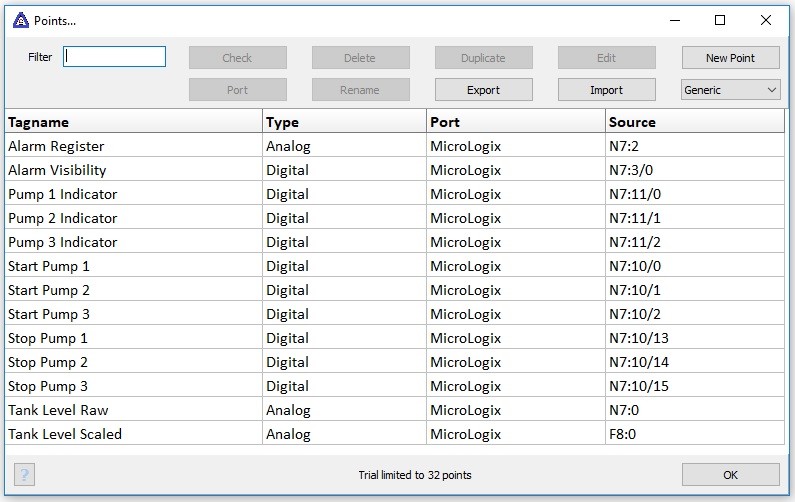
Task: Click source cell N7:3/0
Action: [x=695, y=170]
